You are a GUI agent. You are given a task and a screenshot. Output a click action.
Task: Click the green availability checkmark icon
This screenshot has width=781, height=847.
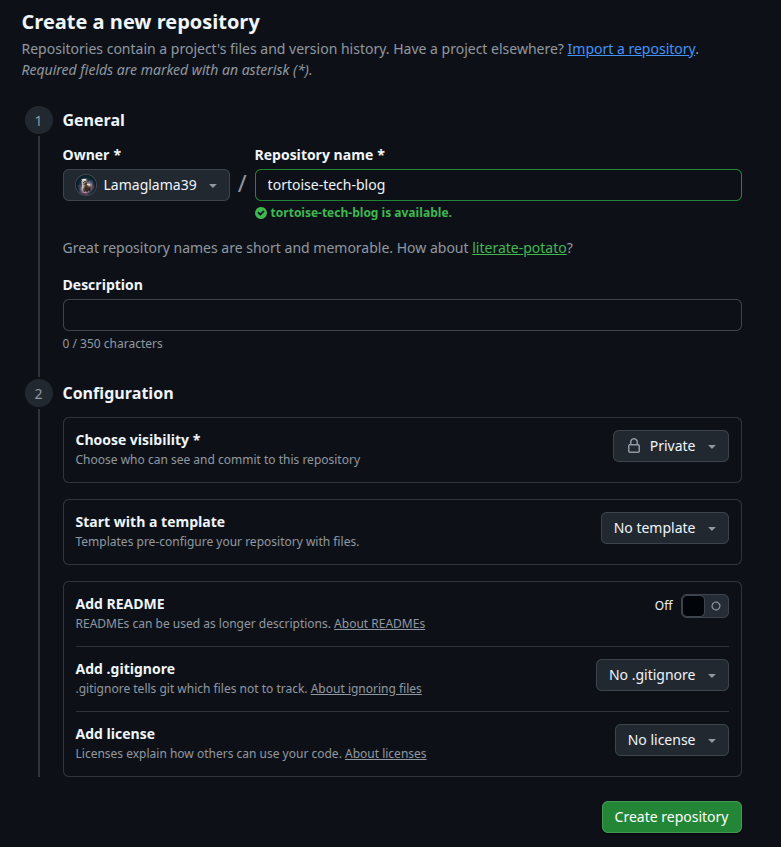(261, 213)
